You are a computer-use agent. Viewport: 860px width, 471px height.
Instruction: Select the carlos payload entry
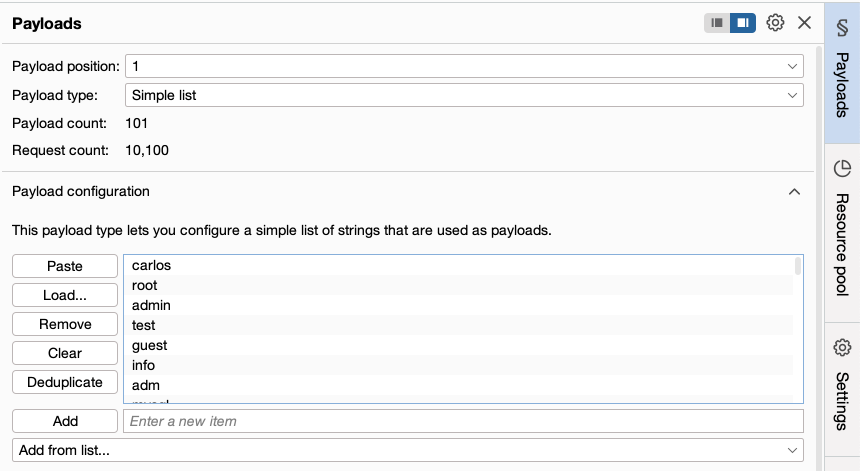(459, 265)
